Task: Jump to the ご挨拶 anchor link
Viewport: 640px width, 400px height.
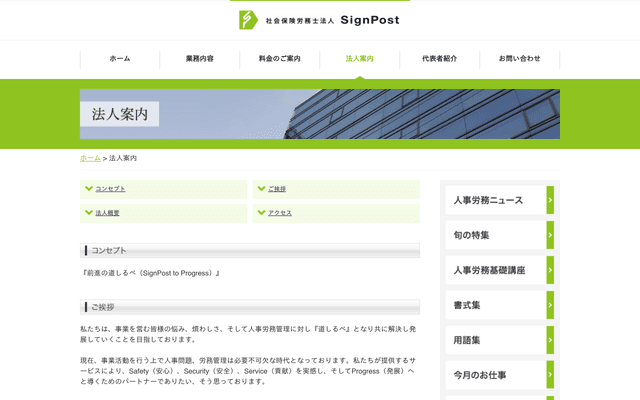Action: pos(277,189)
